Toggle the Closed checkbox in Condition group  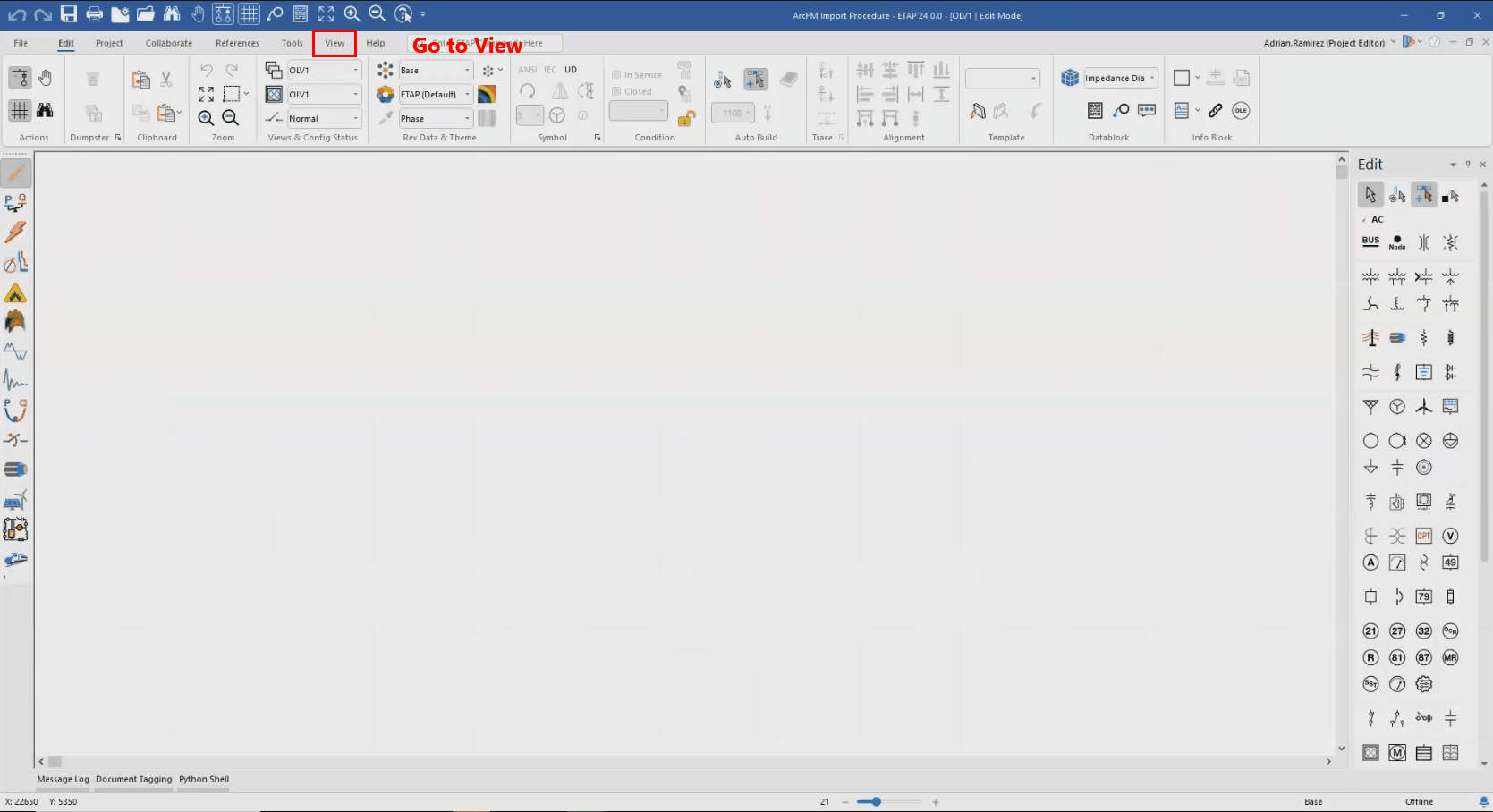(x=616, y=91)
